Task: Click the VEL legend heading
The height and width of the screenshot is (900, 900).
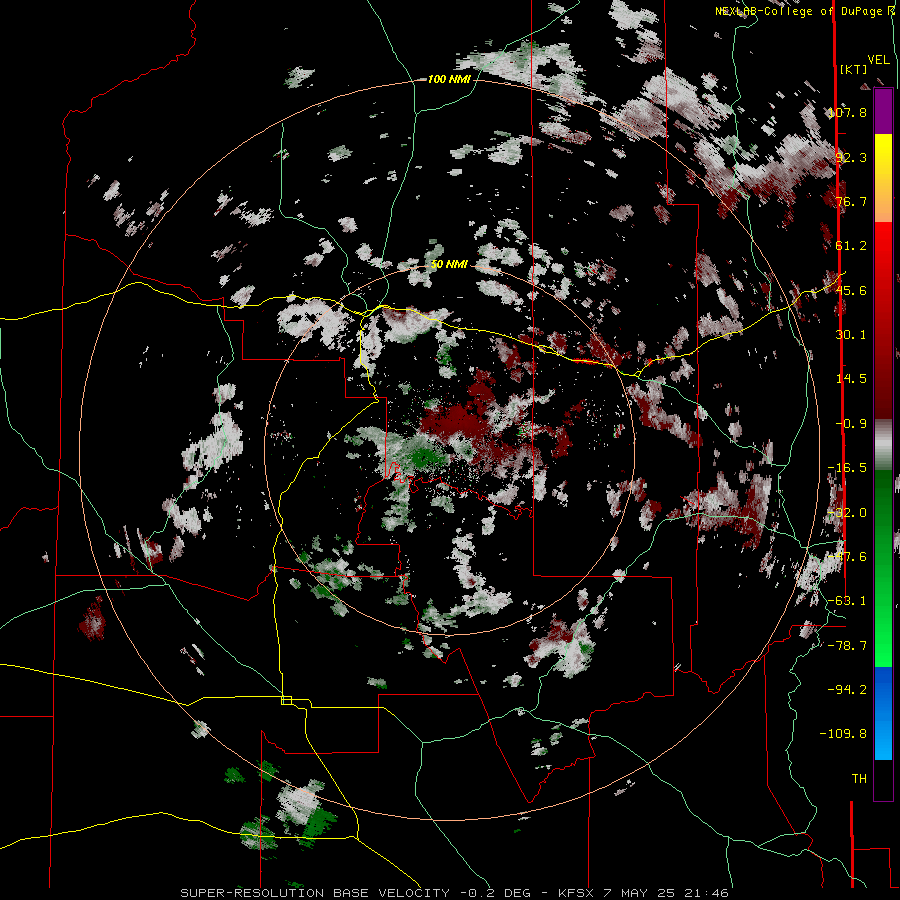Action: [x=878, y=60]
